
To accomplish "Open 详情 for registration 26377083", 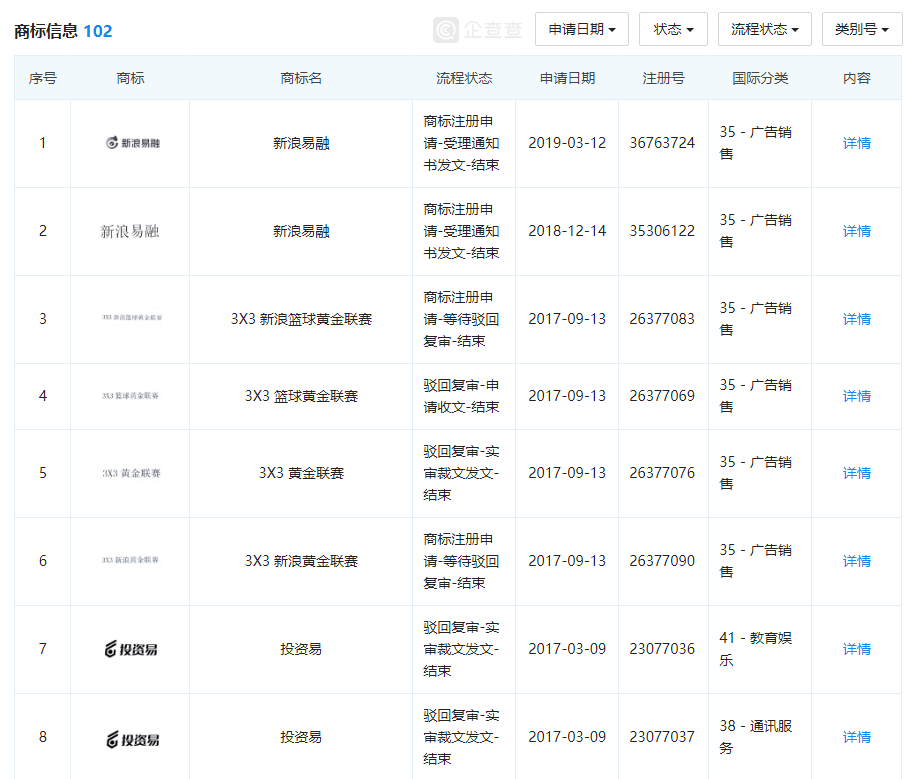I will (857, 319).
